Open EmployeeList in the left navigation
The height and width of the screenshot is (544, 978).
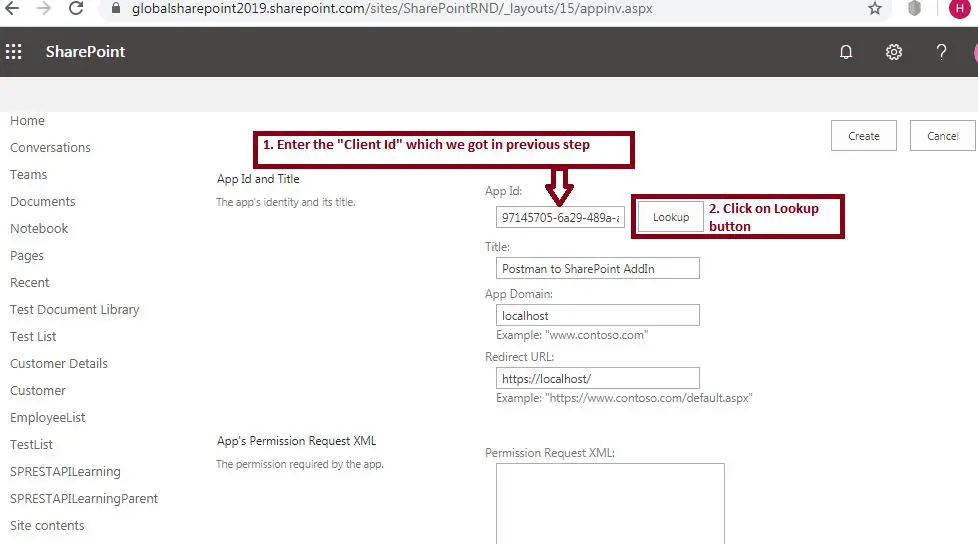tap(47, 417)
